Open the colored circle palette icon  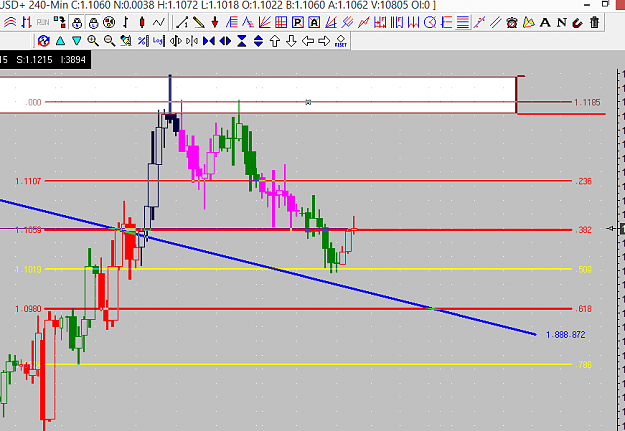tap(109, 22)
